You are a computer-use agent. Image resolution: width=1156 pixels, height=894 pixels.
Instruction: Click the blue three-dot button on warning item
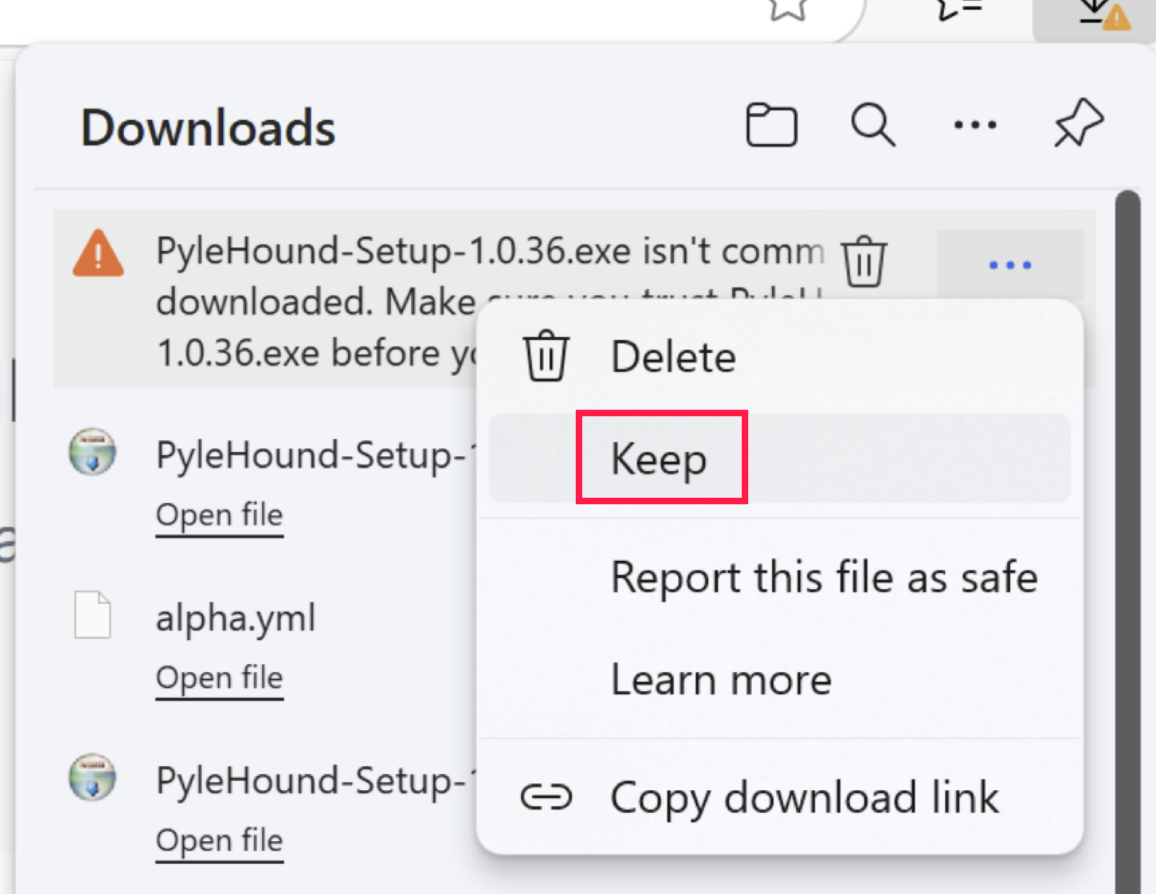click(x=1009, y=265)
